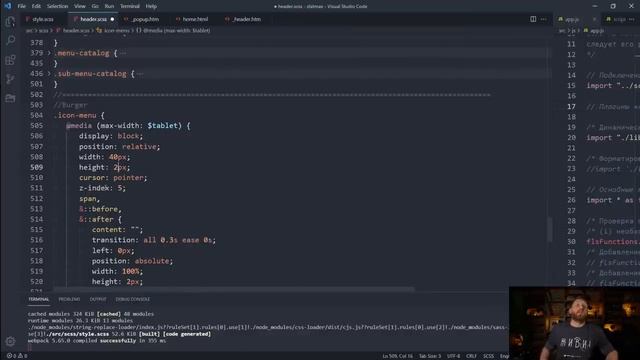Open the Explorer view in activity bar
Viewport: 640px width, 360px height.
[x=10, y=22]
